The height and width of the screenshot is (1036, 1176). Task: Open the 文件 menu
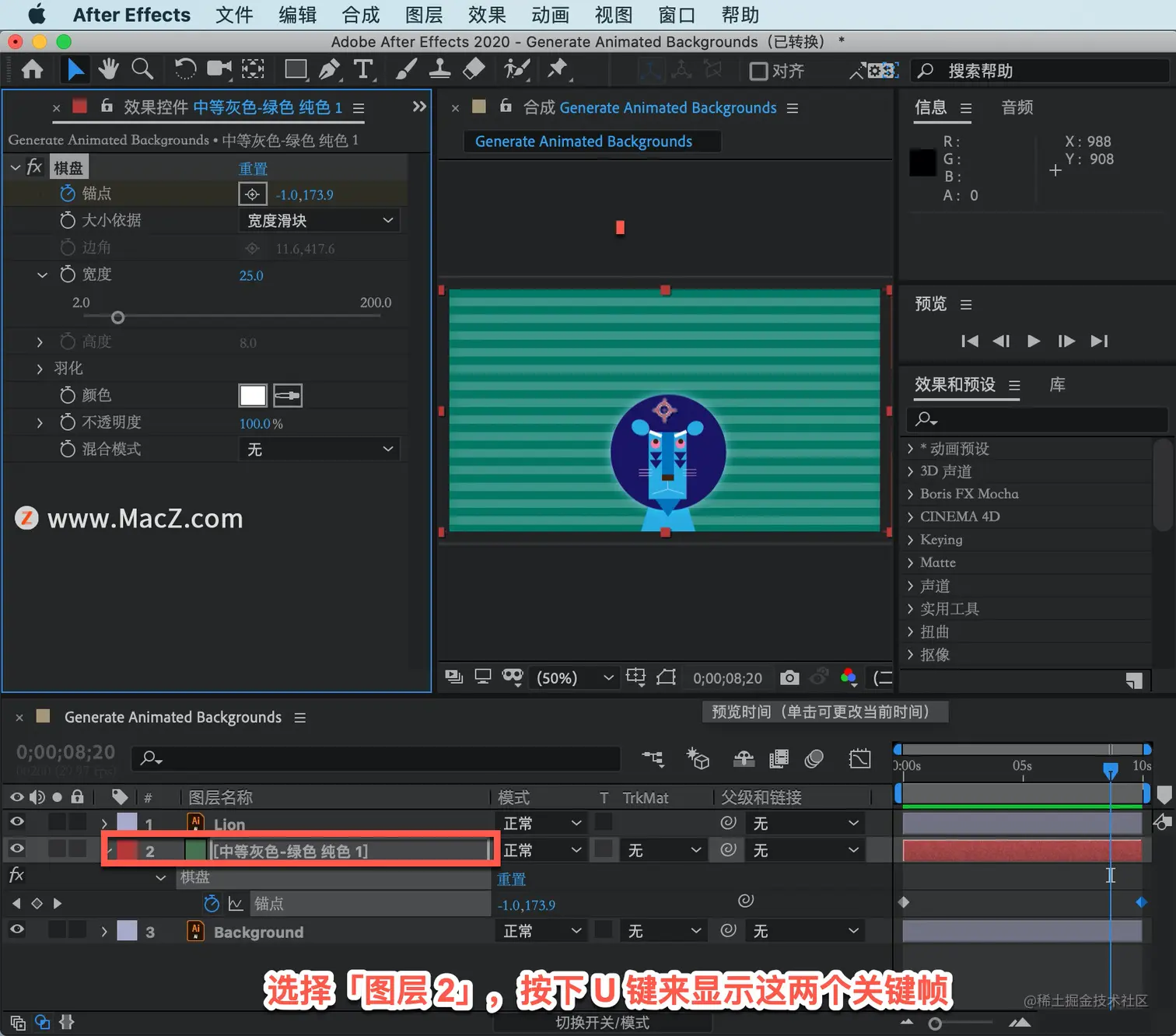(x=234, y=15)
